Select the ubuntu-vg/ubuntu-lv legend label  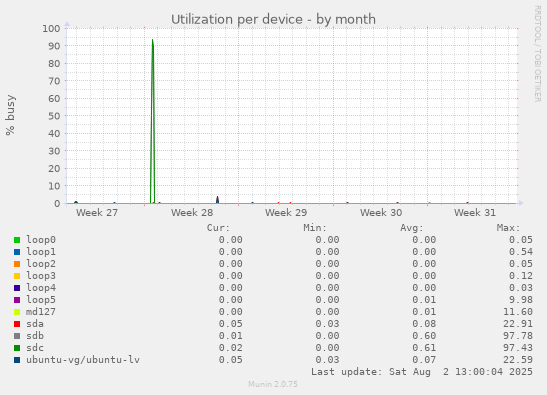83,360
